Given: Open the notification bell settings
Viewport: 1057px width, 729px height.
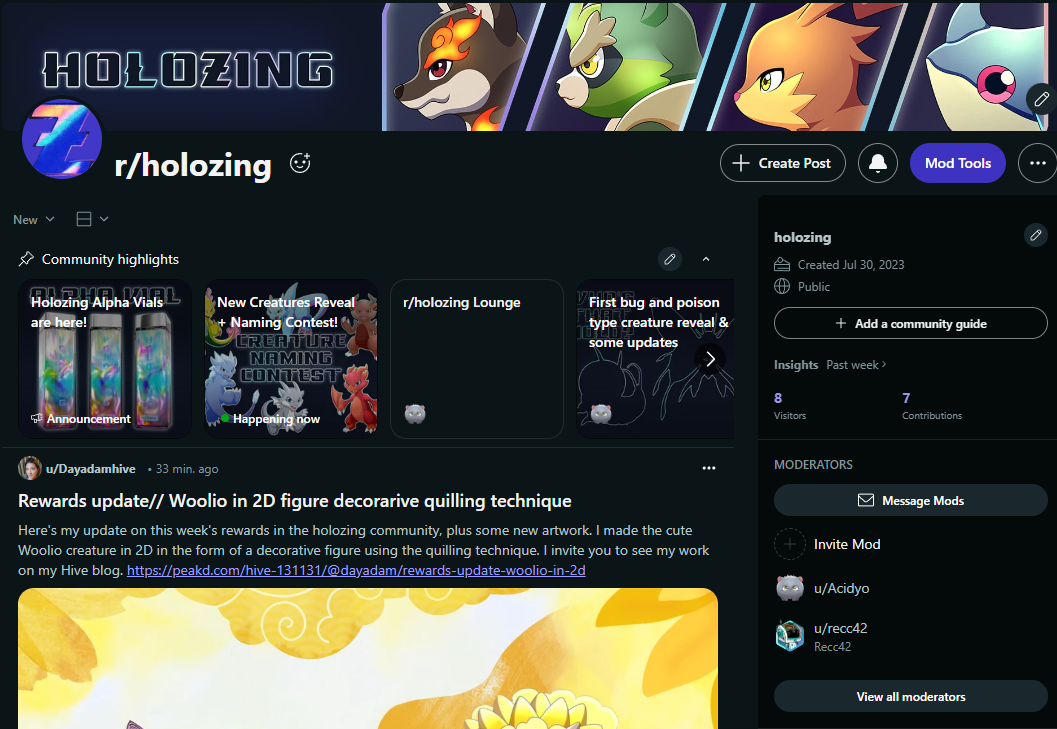Looking at the screenshot, I should 878,163.
